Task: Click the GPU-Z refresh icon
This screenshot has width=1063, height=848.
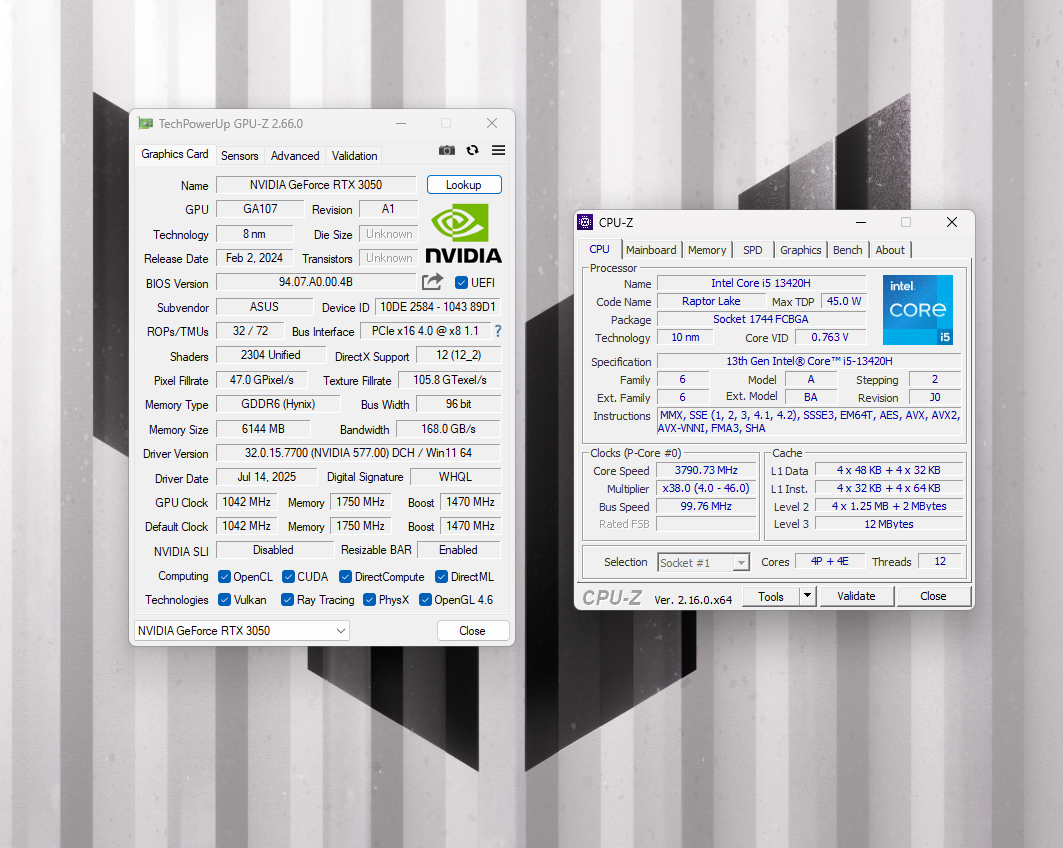Action: click(x=473, y=150)
